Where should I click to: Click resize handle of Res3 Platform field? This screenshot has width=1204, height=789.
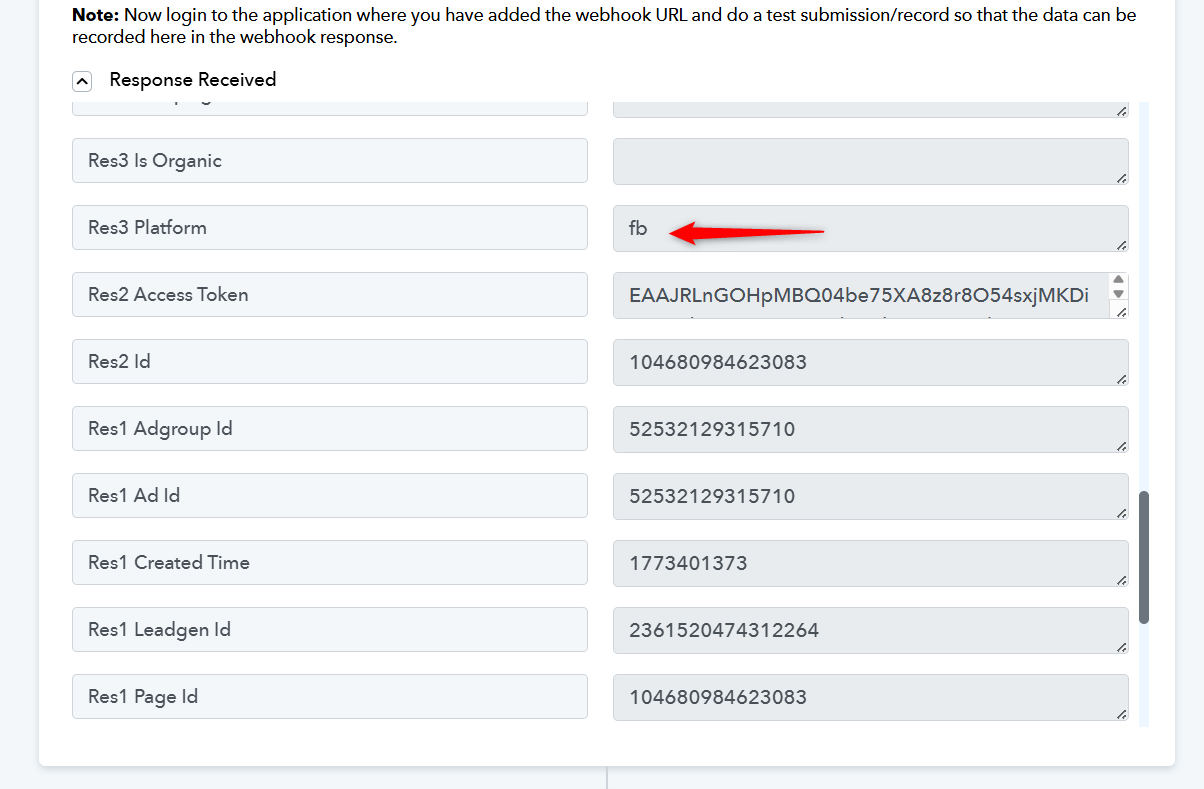click(1121, 245)
